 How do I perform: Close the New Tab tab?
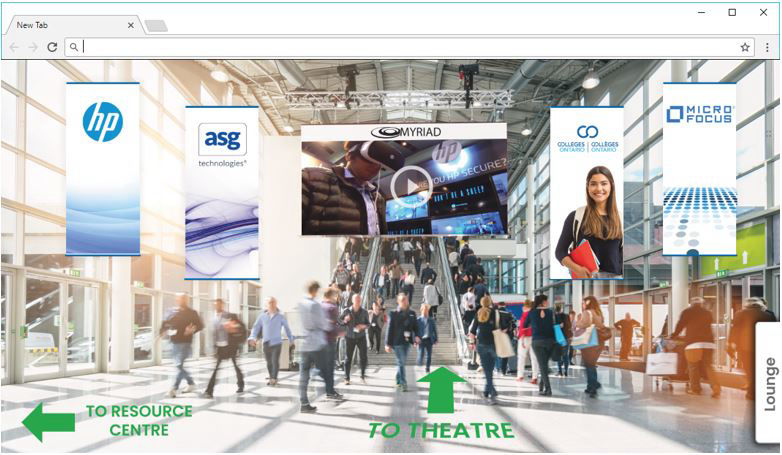tap(131, 25)
